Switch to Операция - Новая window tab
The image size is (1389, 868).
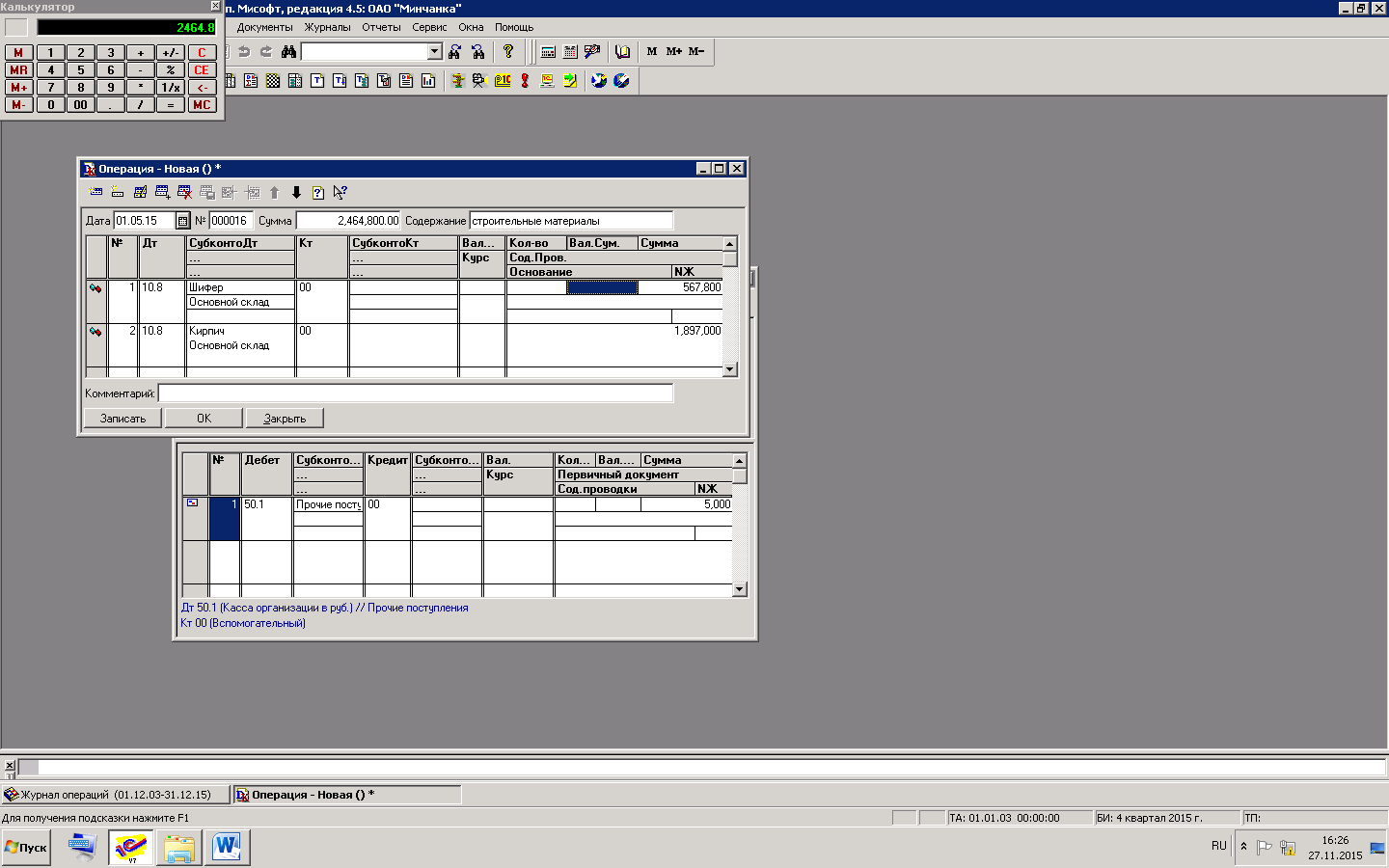[x=347, y=795]
